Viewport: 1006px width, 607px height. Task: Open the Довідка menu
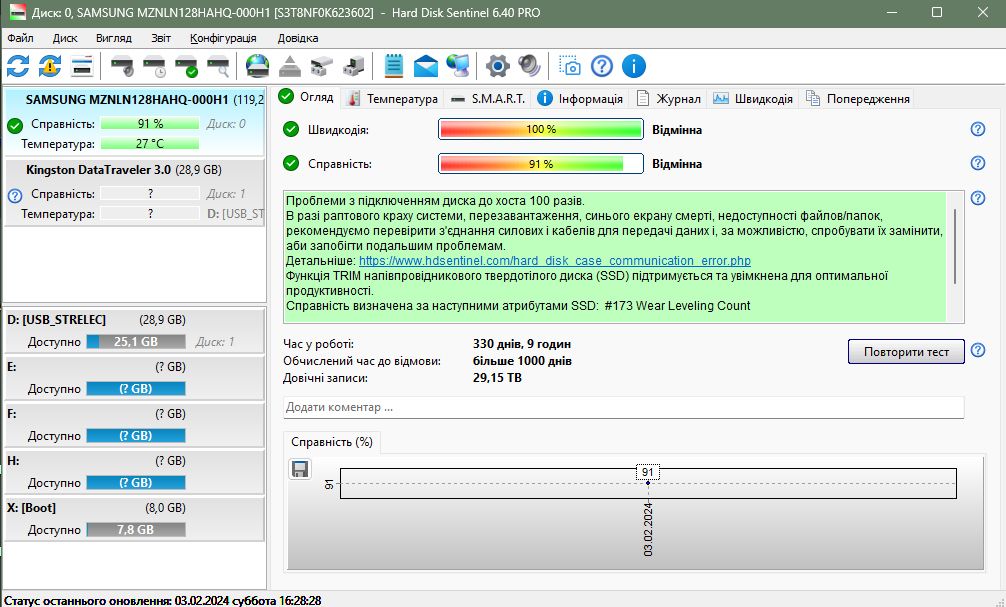pyautogui.click(x=298, y=38)
